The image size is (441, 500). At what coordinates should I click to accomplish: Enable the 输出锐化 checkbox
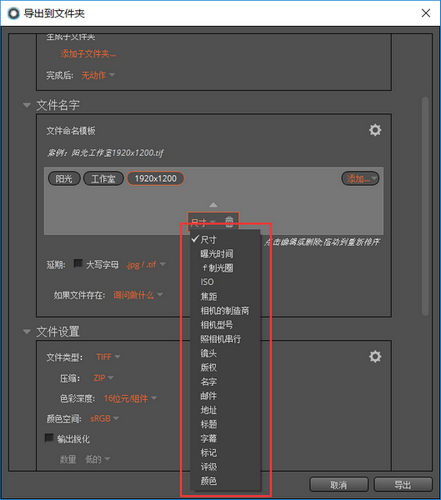tap(49, 438)
